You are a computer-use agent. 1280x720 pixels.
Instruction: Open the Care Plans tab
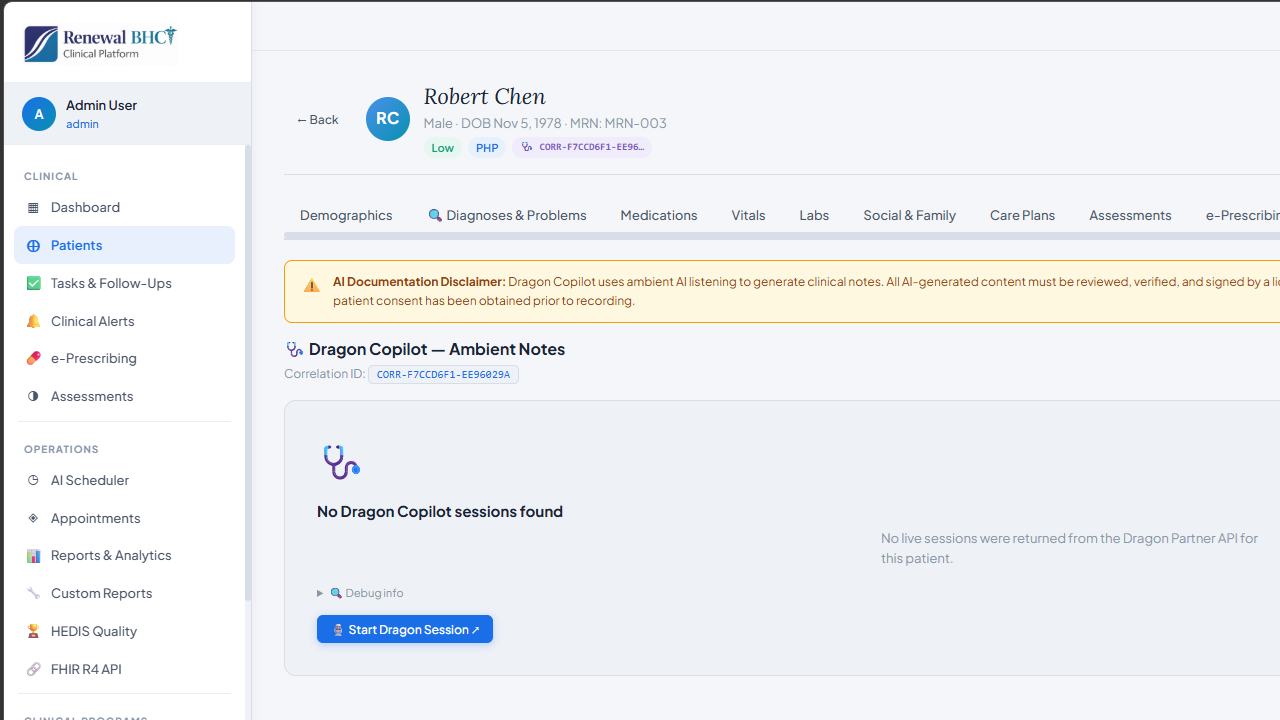[1022, 215]
